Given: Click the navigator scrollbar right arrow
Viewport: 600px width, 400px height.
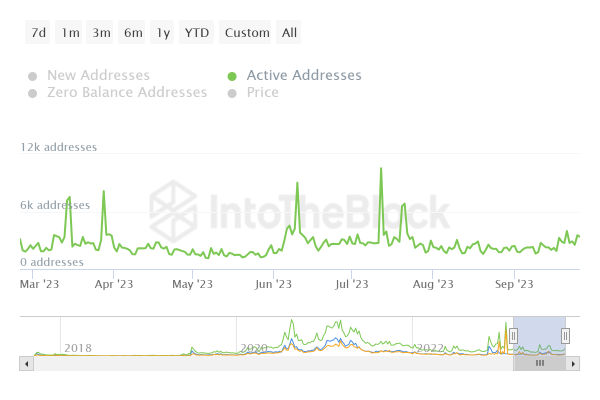Looking at the screenshot, I should [x=573, y=363].
